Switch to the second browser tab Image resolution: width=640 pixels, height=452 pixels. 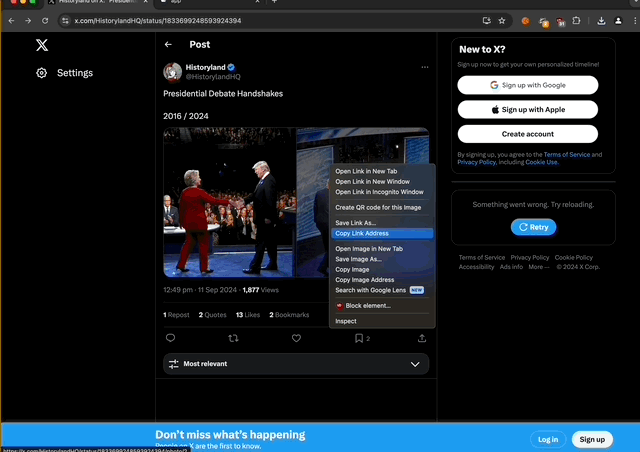click(x=208, y=2)
